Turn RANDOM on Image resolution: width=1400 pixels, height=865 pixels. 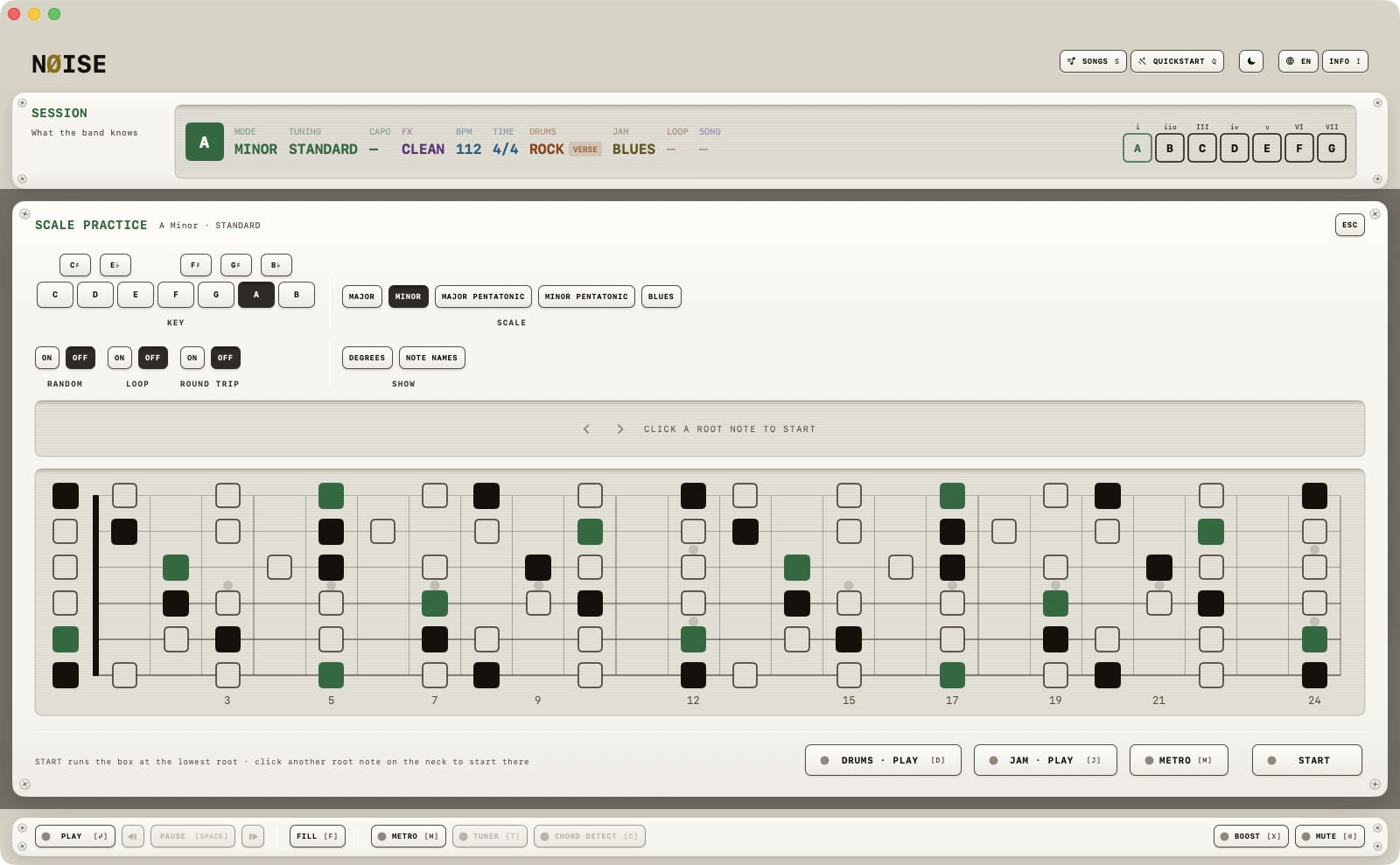47,358
